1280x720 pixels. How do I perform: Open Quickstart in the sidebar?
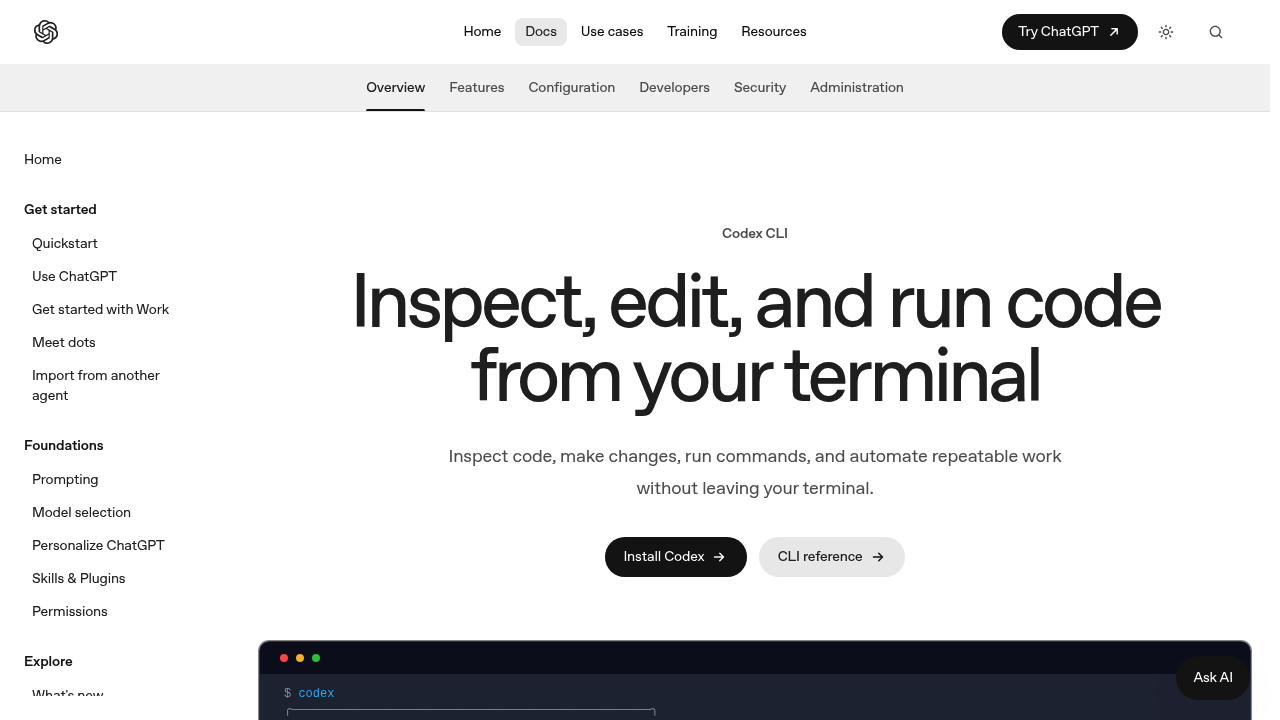(x=65, y=244)
